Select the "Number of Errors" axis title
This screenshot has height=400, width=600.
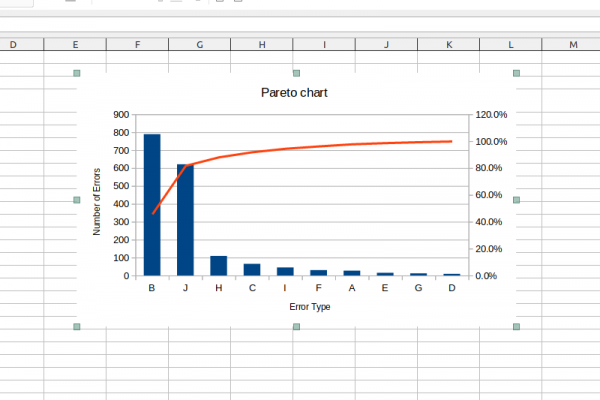coord(97,201)
